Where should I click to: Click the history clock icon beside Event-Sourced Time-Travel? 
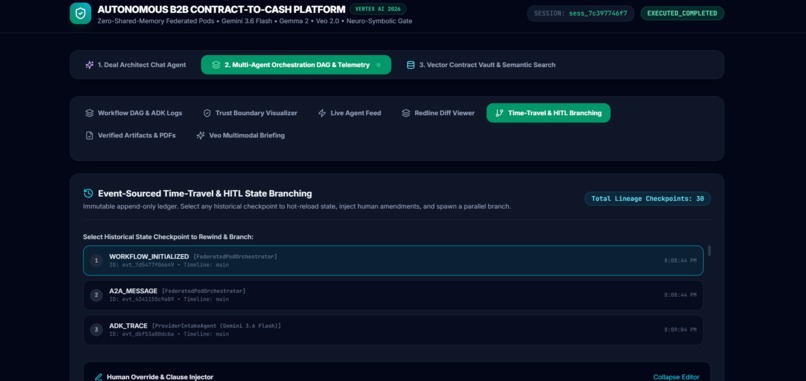(x=88, y=193)
